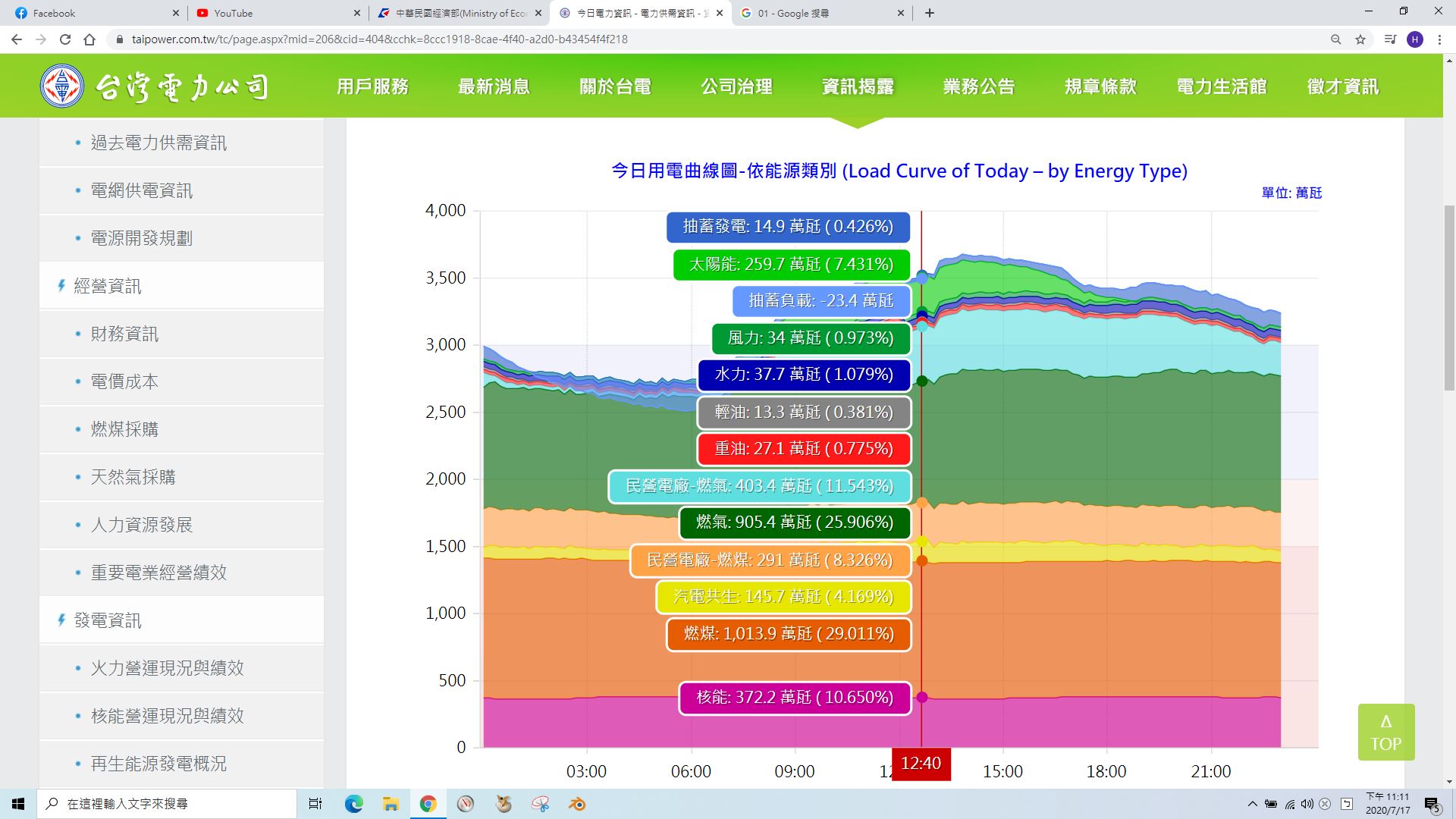Open the 規章條款 menu
1456x819 pixels.
[x=1100, y=86]
